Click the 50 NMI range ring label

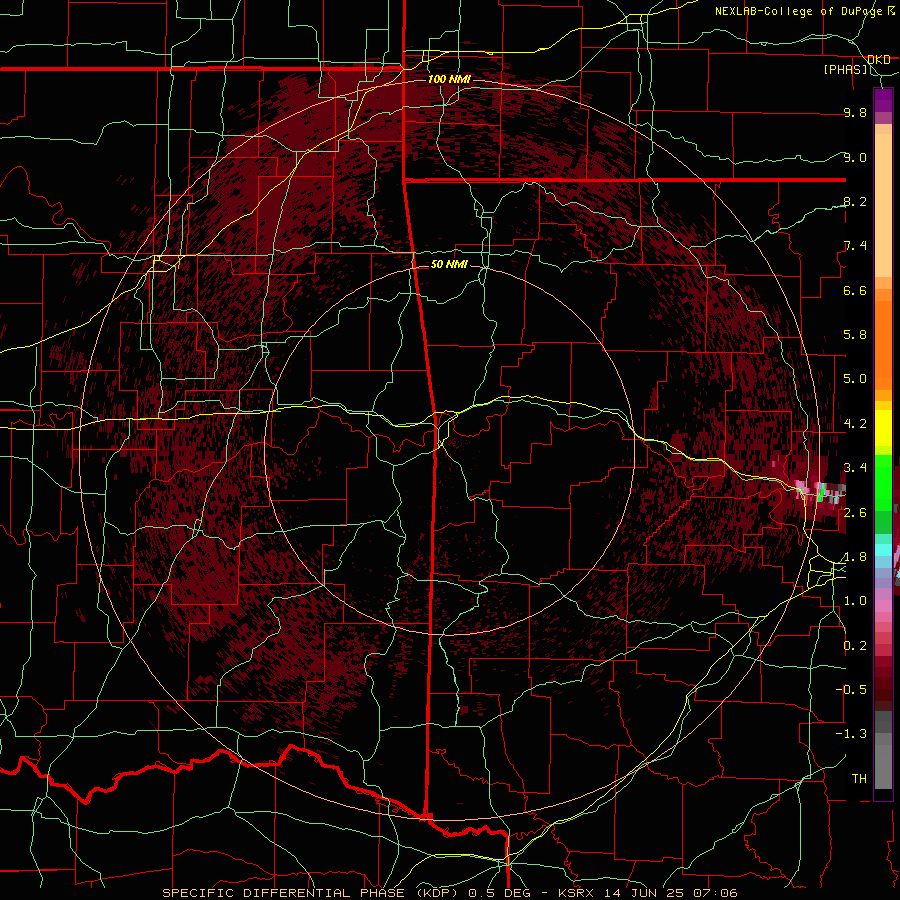pyautogui.click(x=449, y=264)
